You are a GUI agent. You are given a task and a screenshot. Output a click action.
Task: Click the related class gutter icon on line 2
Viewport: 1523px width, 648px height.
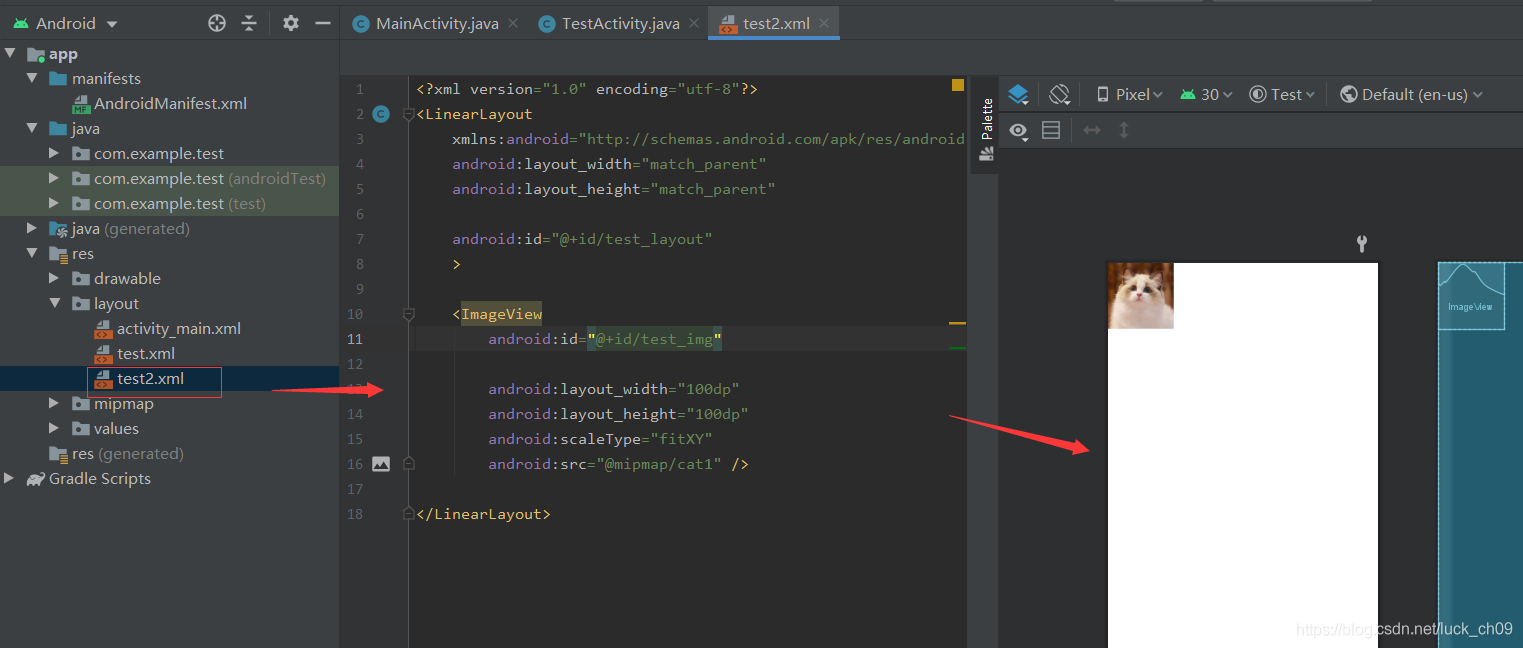[x=380, y=114]
